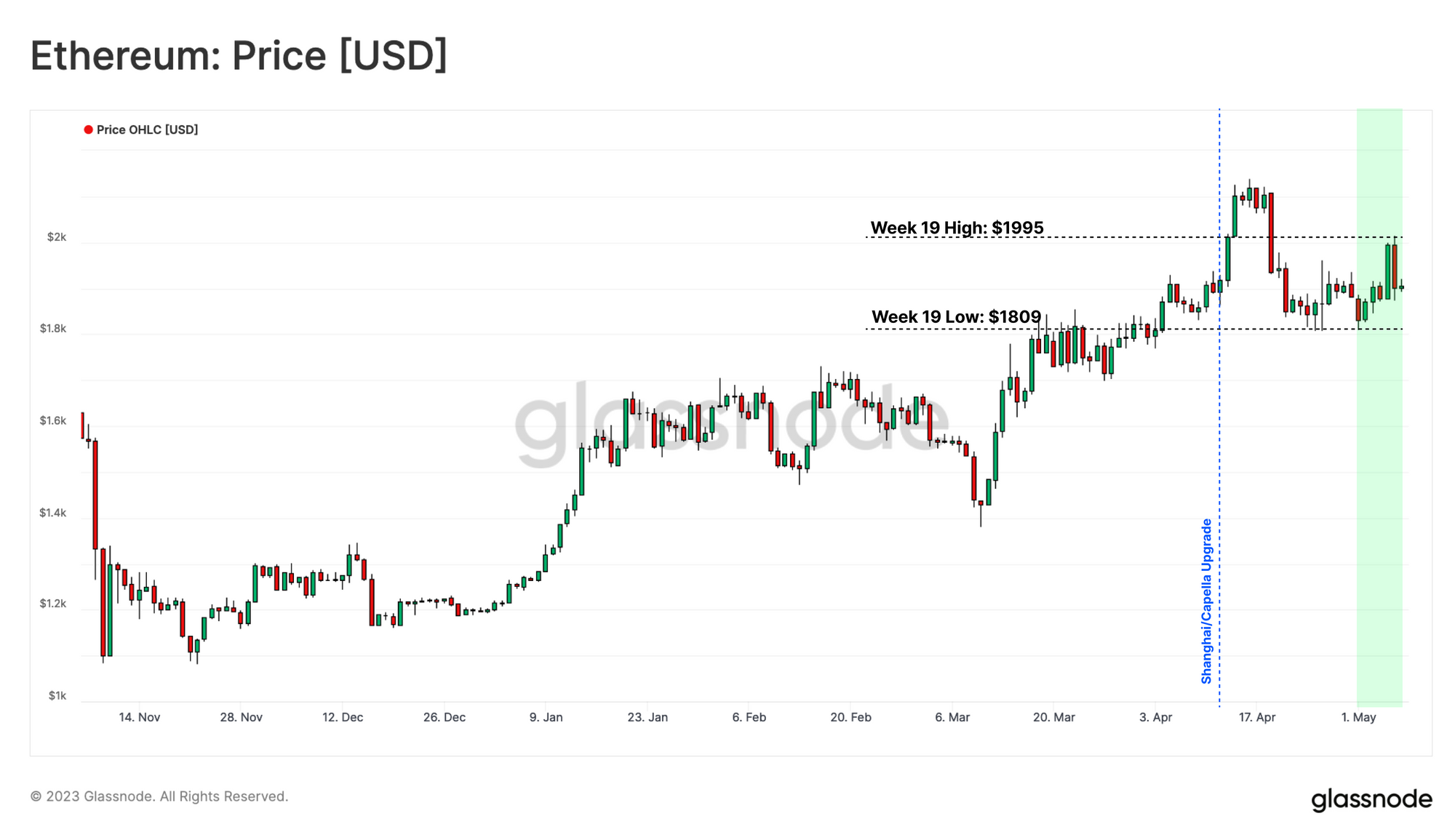1455x840 pixels.
Task: Click the red Price OHLC legend dot
Action: click(x=88, y=130)
